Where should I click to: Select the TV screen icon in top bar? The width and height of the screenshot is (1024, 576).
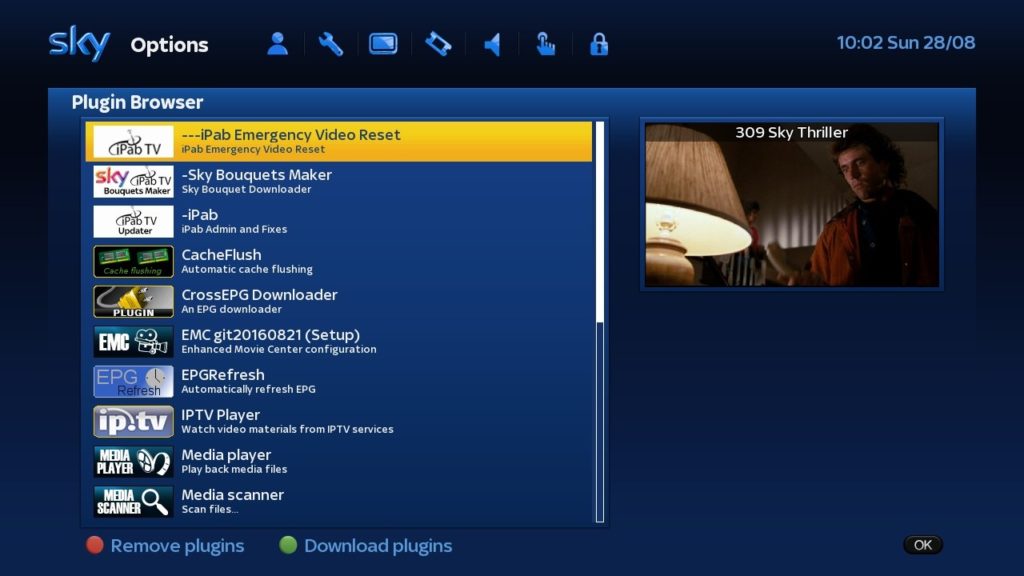tap(383, 44)
